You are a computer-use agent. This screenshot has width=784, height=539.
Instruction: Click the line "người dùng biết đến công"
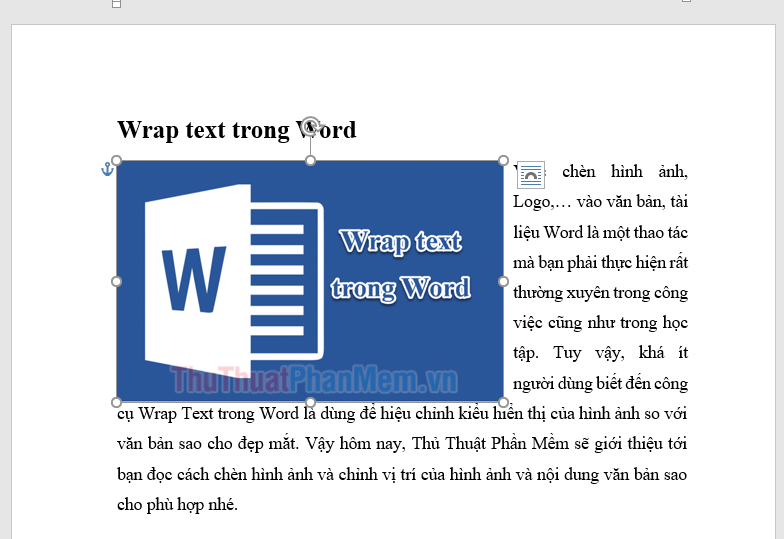coord(600,384)
